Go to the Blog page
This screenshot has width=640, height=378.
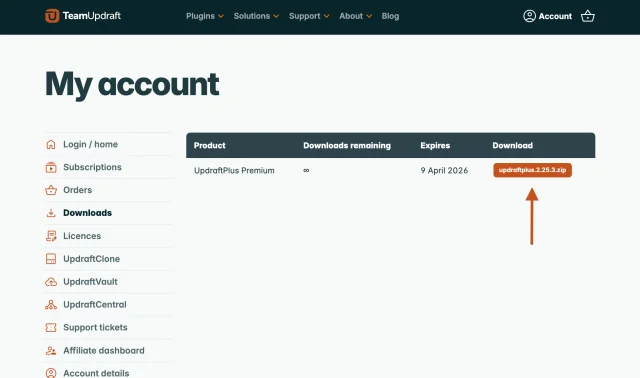(x=390, y=16)
